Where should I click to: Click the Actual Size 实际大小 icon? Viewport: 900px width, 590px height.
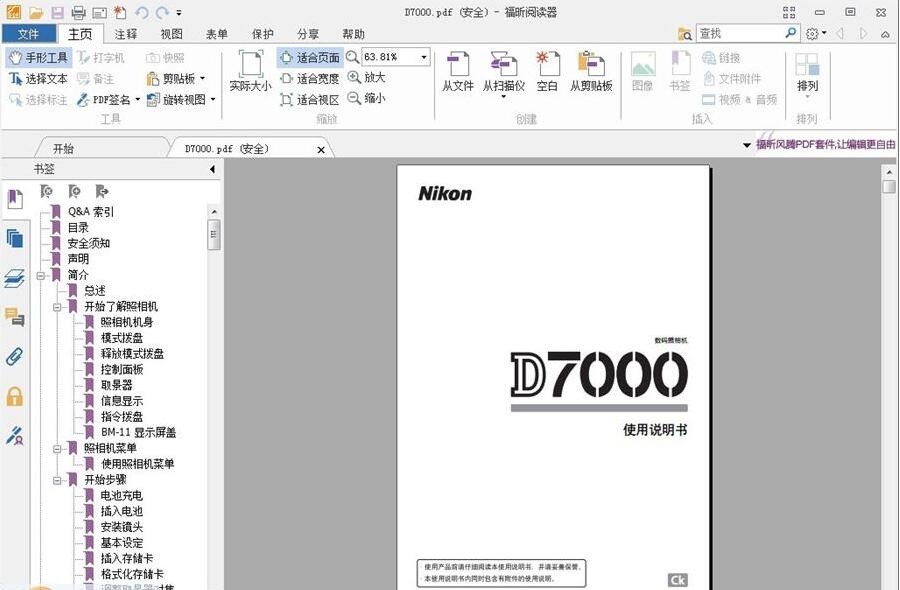pyautogui.click(x=249, y=75)
